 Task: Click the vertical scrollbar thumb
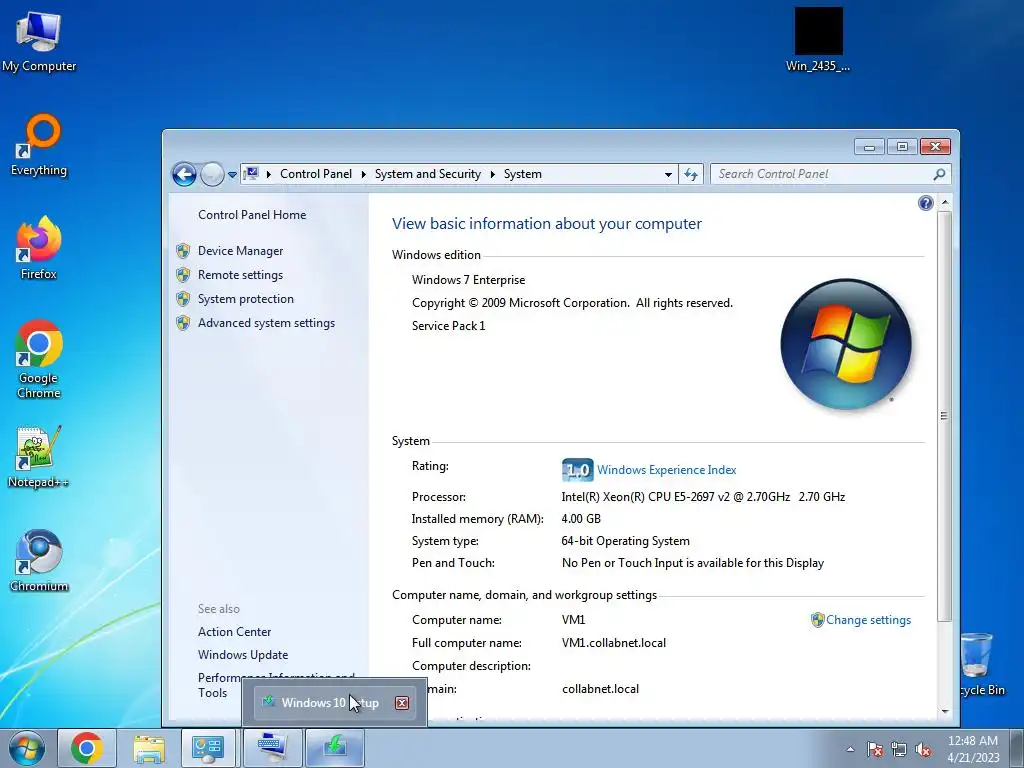pyautogui.click(x=944, y=416)
